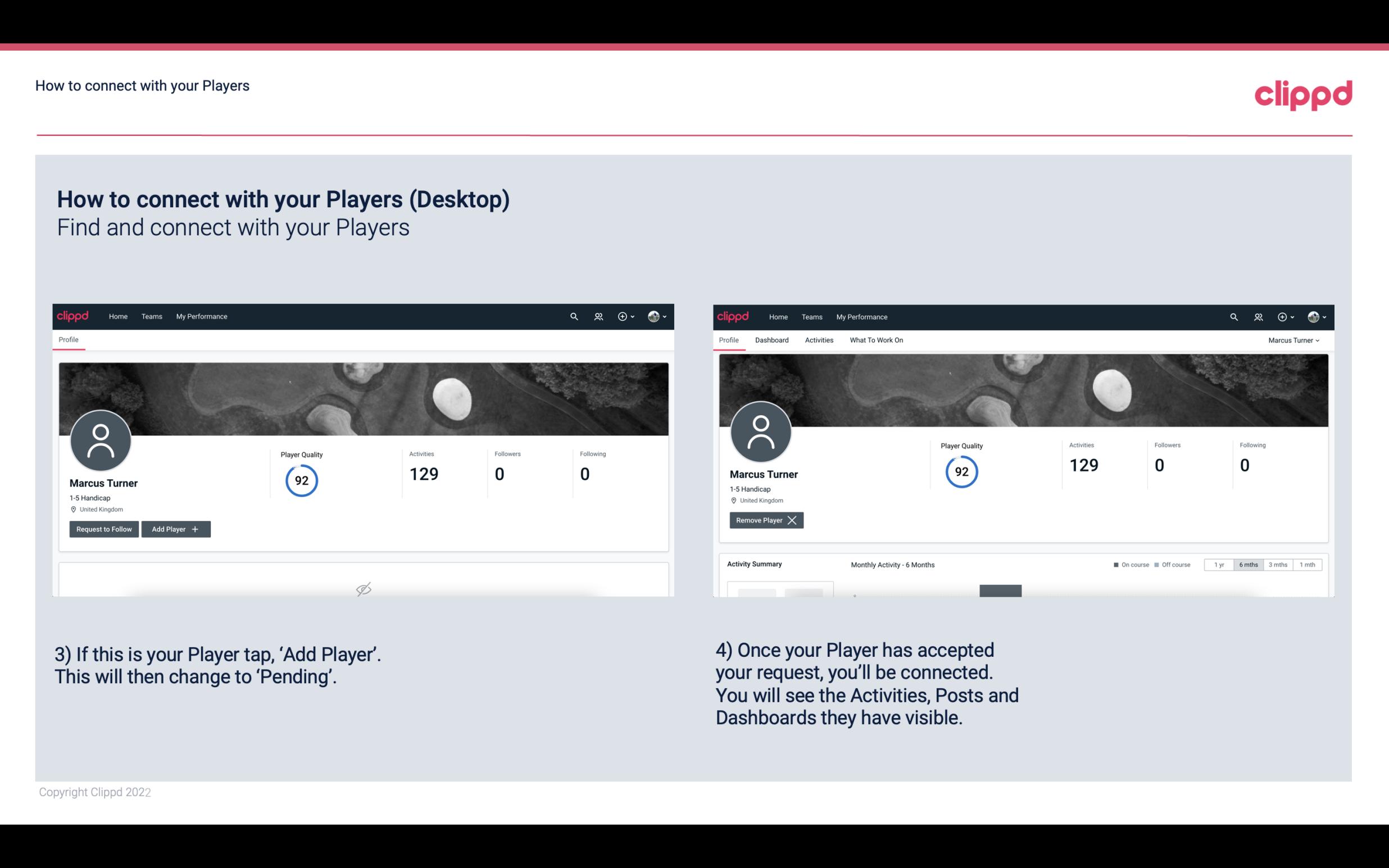Click the search icon in right navbar
This screenshot has height=868, width=1389.
[x=1233, y=316]
